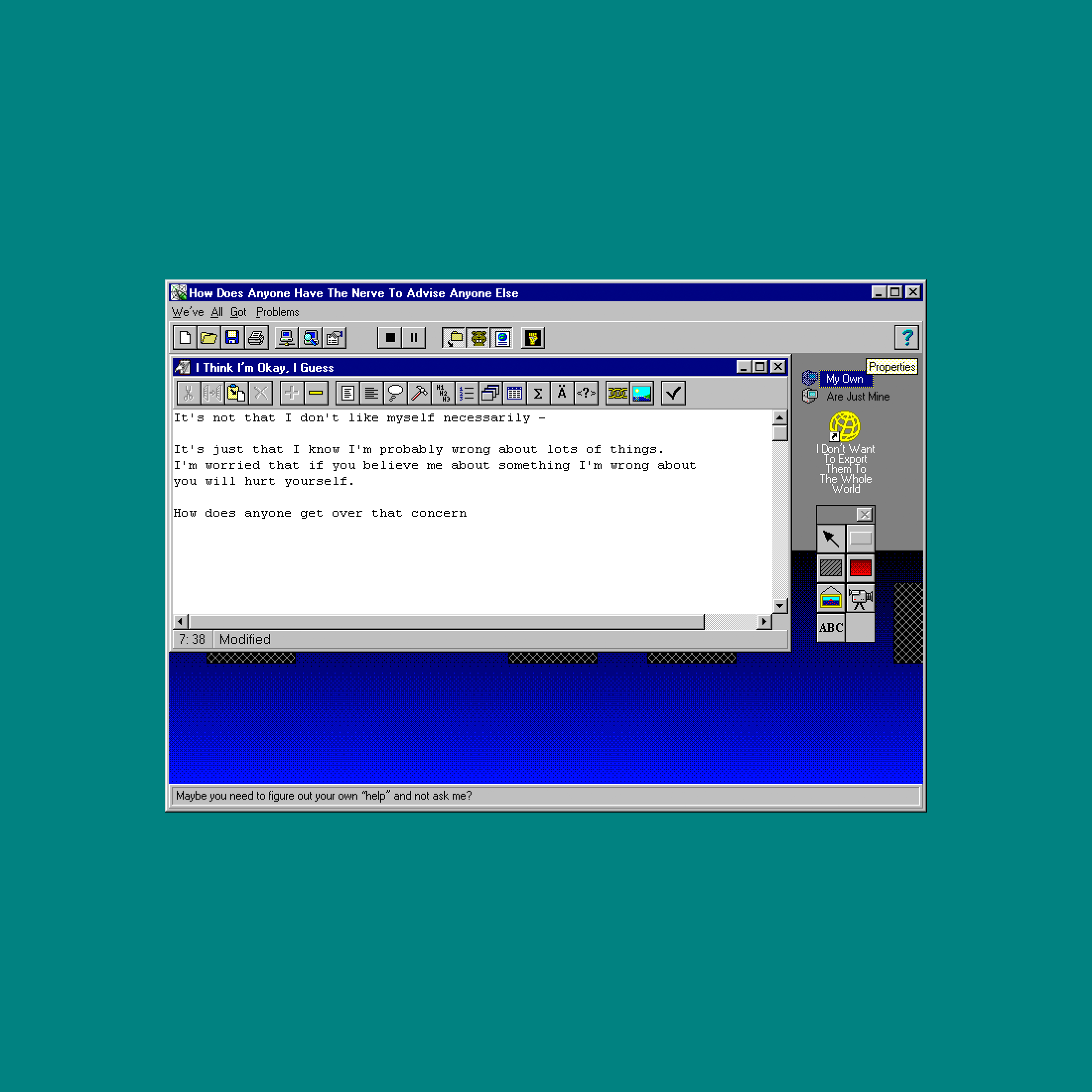Save using the blue floppy disk icon
The height and width of the screenshot is (1092, 1092).
[x=232, y=338]
